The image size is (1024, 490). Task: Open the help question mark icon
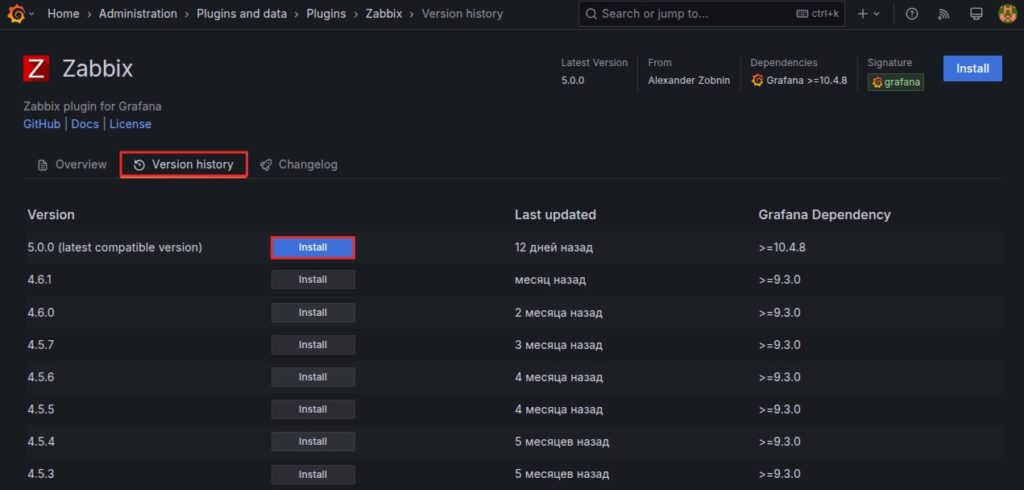[911, 14]
